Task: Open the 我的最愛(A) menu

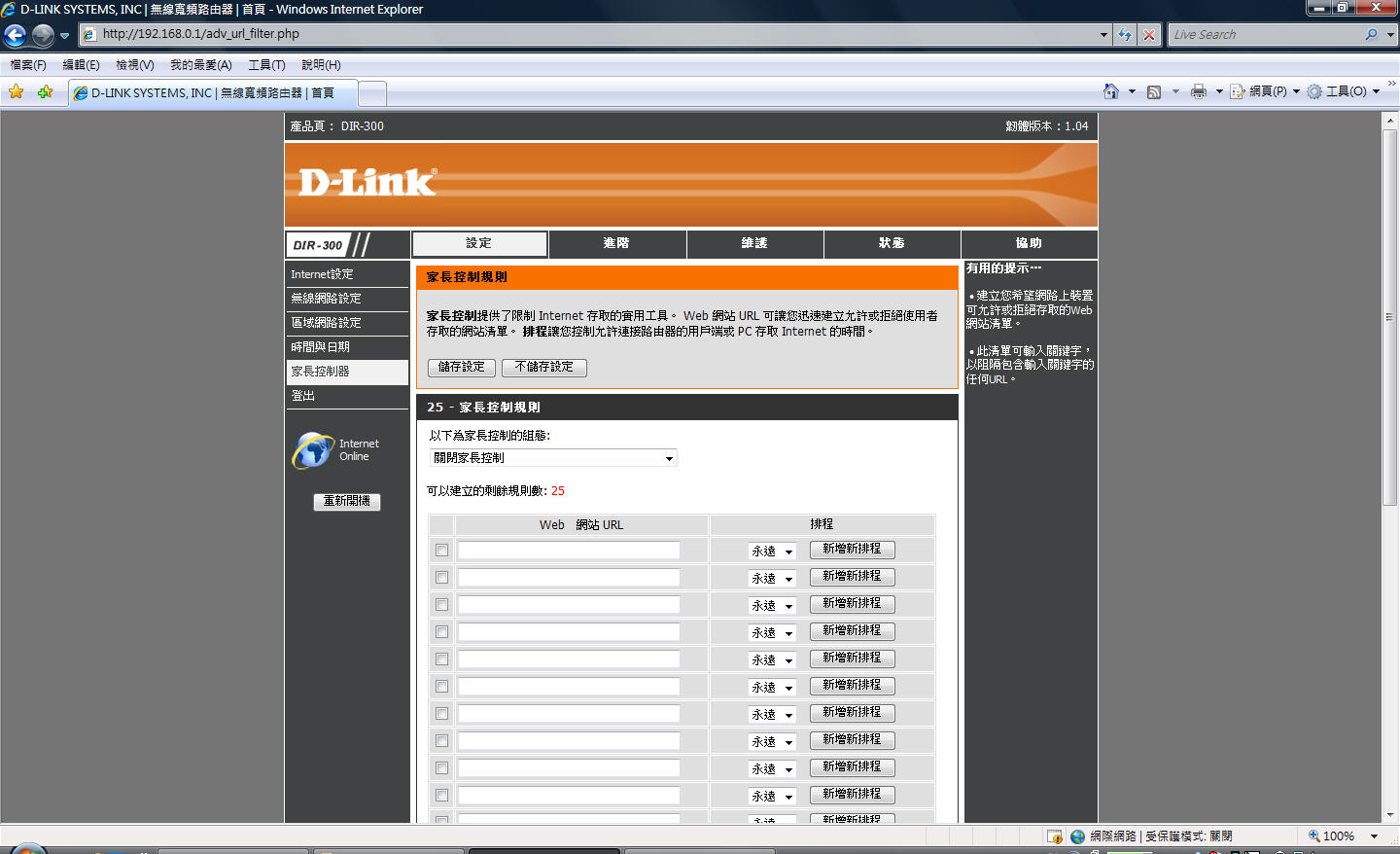Action: tap(200, 65)
